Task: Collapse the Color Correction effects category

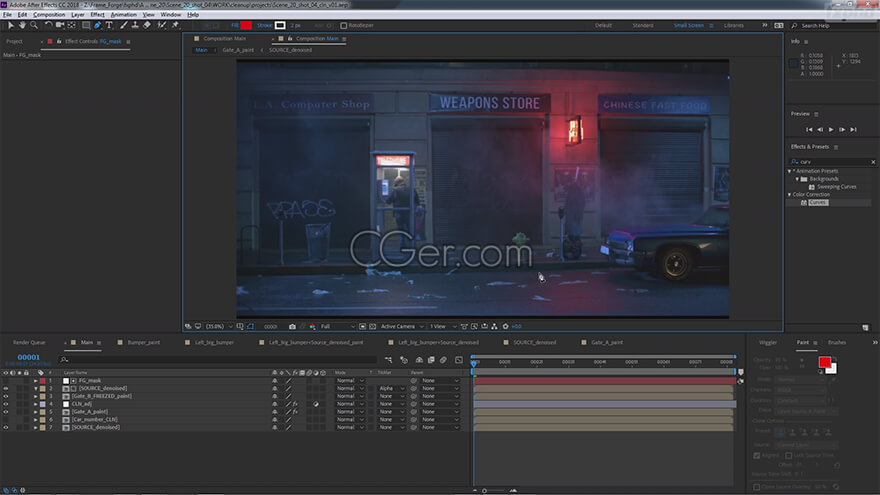Action: (x=790, y=195)
